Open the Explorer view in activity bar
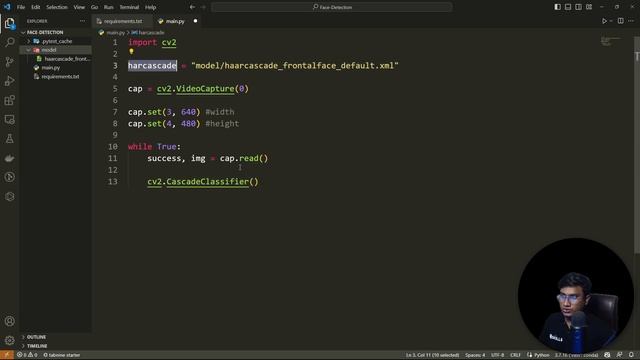 pyautogui.click(x=9, y=23)
